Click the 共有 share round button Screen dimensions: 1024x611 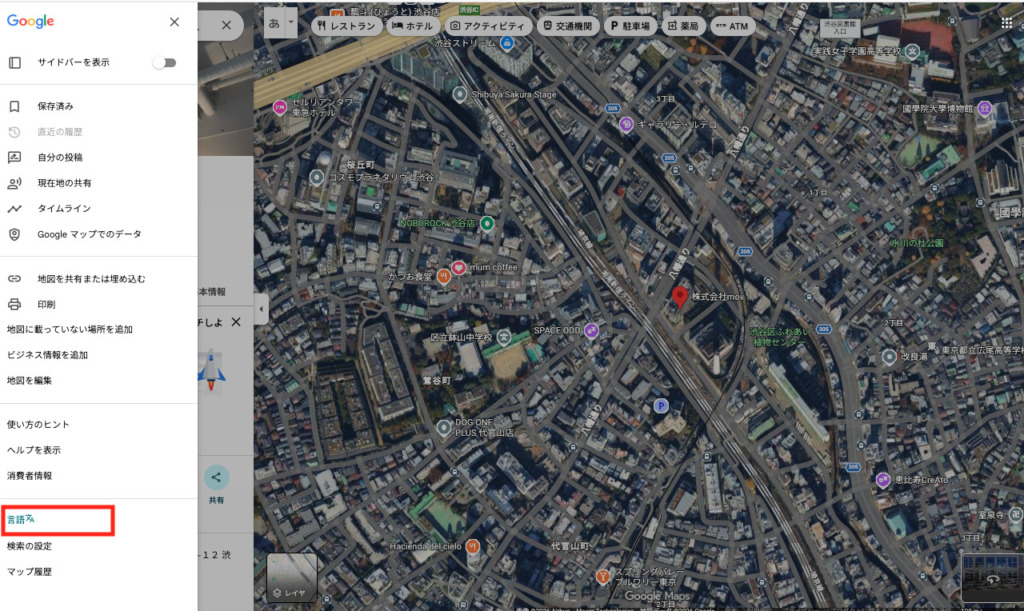tap(216, 478)
